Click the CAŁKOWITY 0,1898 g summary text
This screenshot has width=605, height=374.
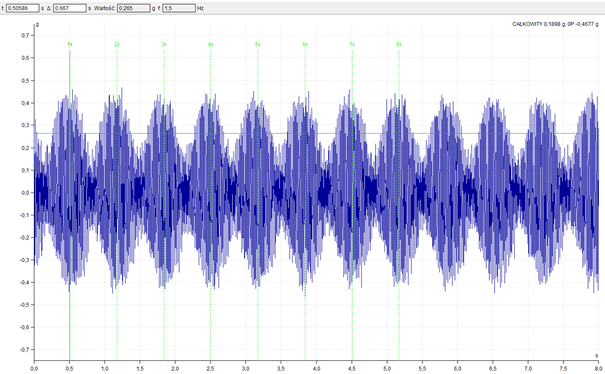[539, 24]
